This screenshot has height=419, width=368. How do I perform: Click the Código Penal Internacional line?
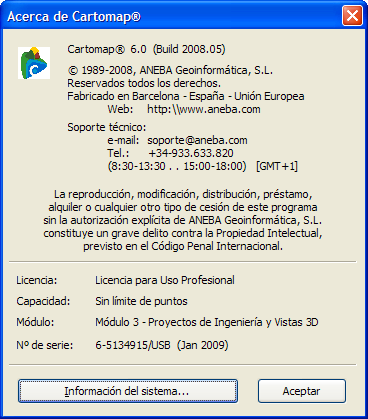point(183,246)
